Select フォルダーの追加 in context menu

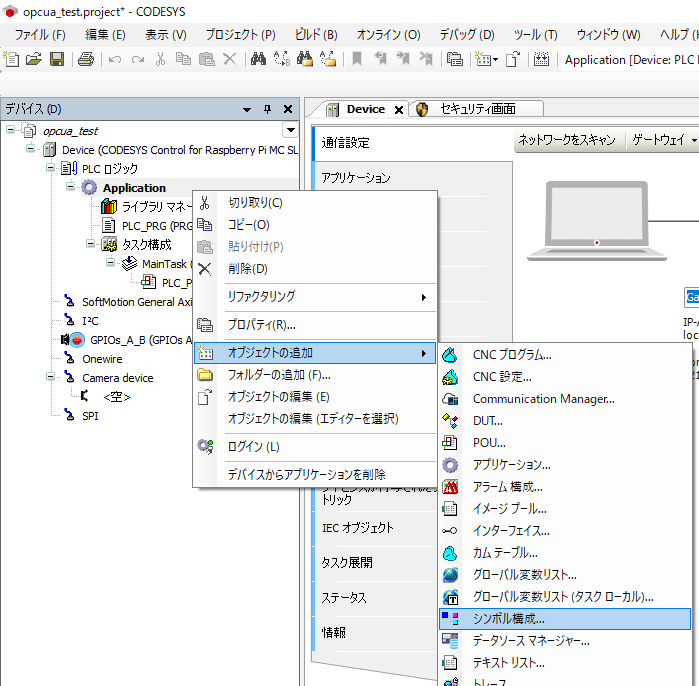[x=315, y=375]
